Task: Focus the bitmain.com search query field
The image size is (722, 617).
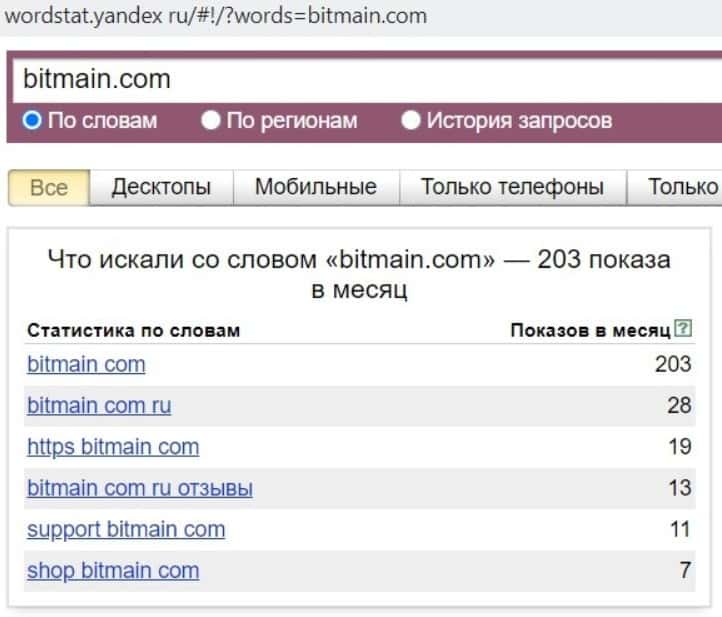Action: click(360, 79)
